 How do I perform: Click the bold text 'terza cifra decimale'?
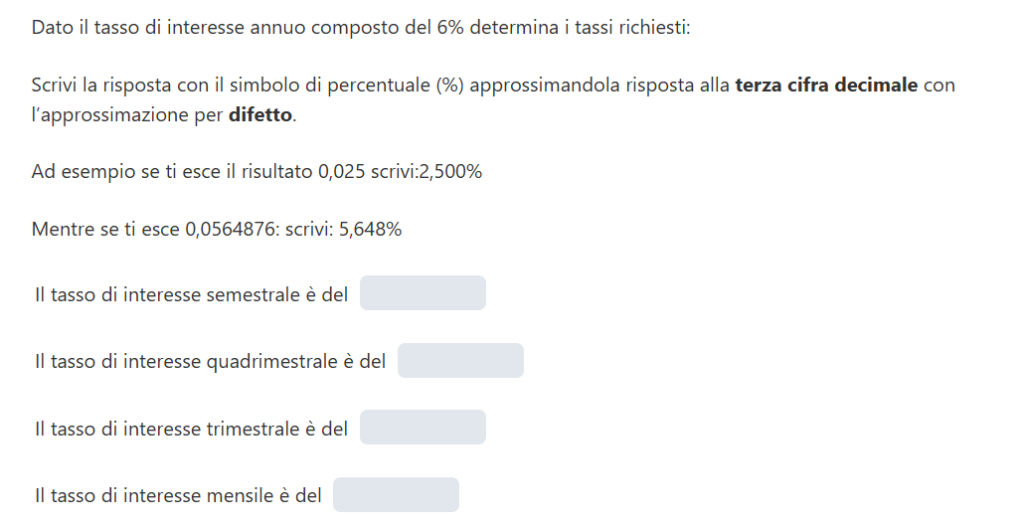(826, 85)
